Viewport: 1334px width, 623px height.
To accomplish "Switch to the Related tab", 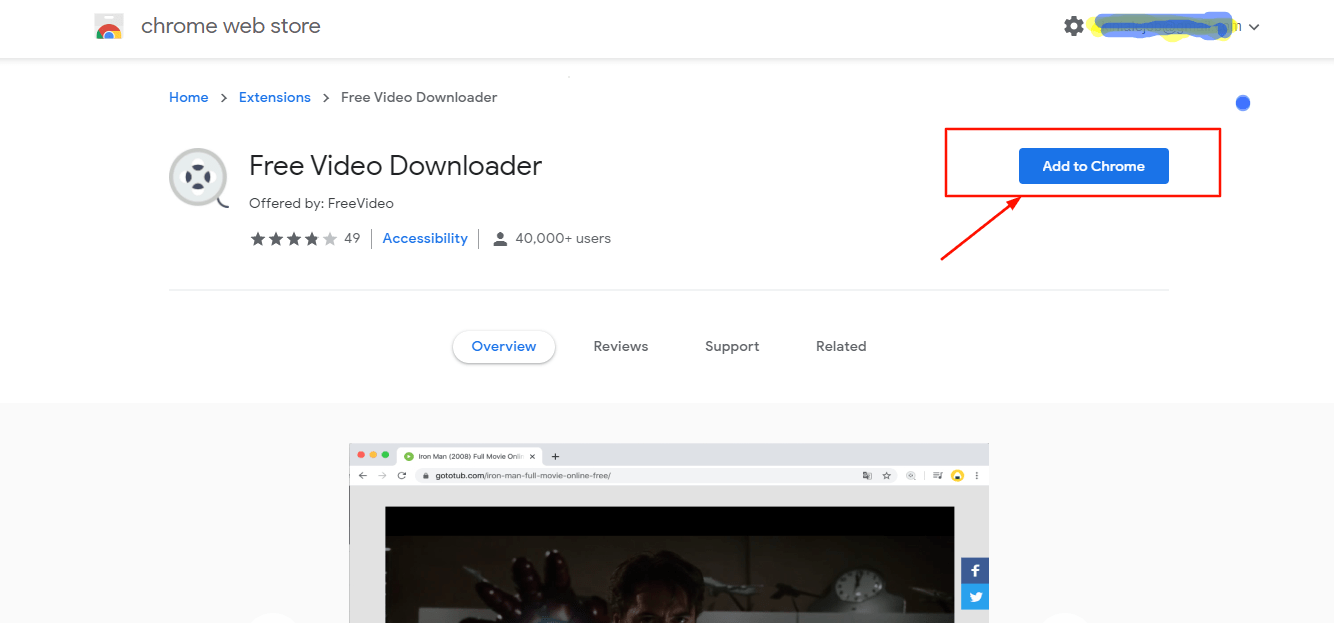I will click(840, 346).
